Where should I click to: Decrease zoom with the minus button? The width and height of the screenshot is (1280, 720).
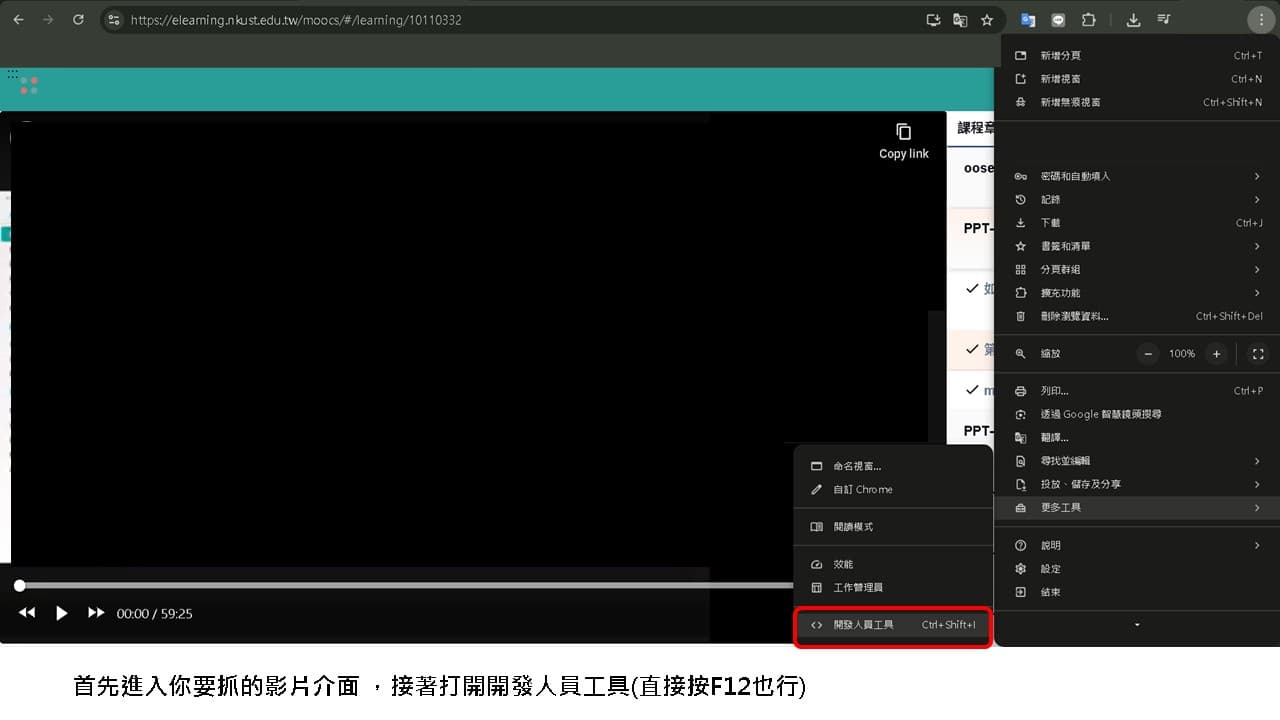pos(1149,354)
